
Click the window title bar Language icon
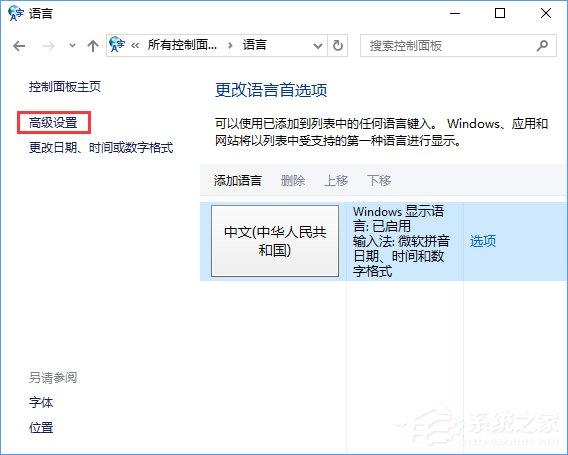tap(16, 13)
